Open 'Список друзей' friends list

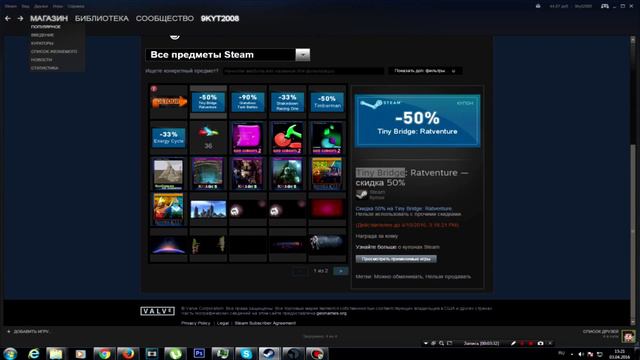coord(601,332)
